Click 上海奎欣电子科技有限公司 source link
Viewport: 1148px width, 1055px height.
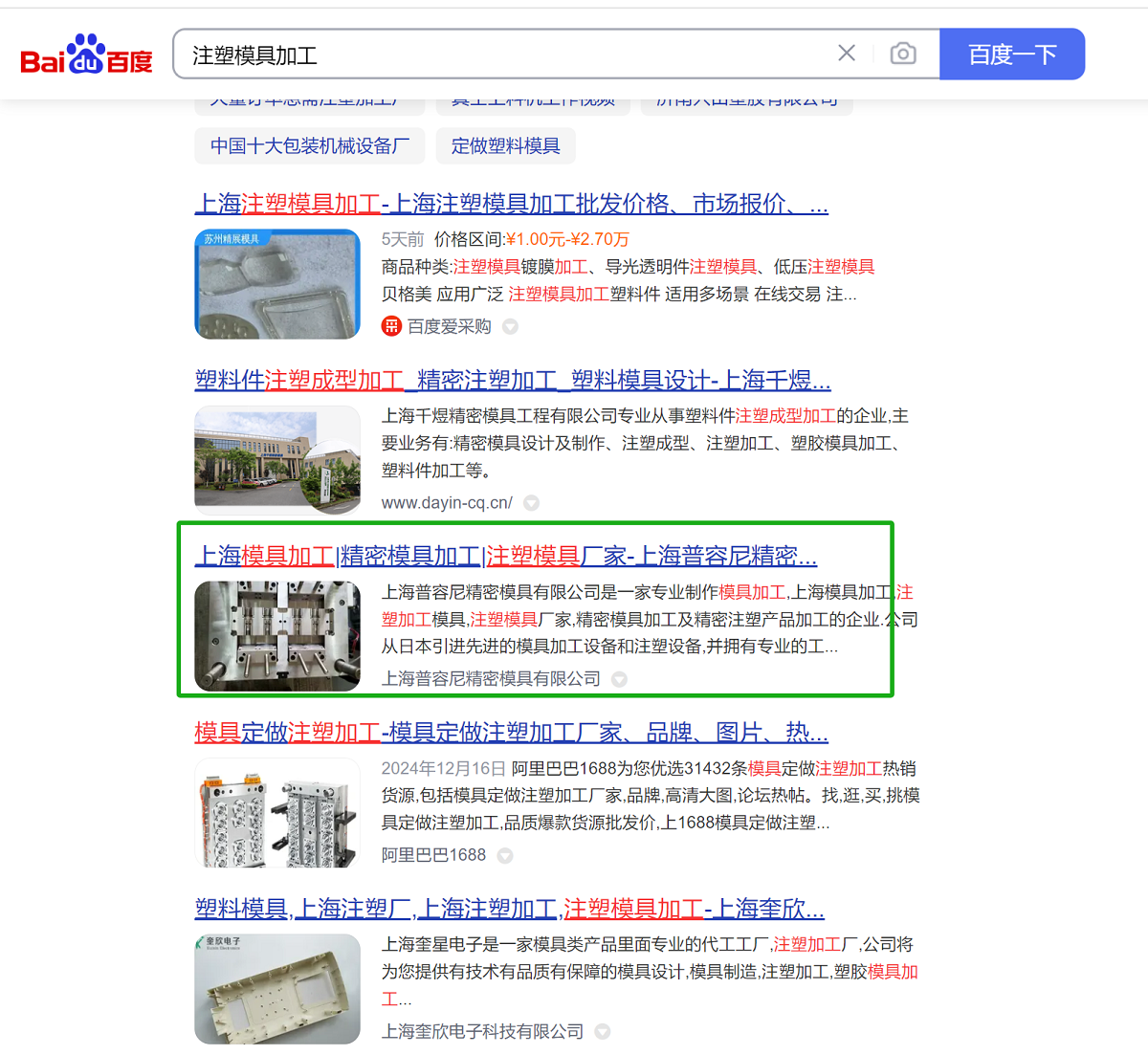click(482, 1032)
